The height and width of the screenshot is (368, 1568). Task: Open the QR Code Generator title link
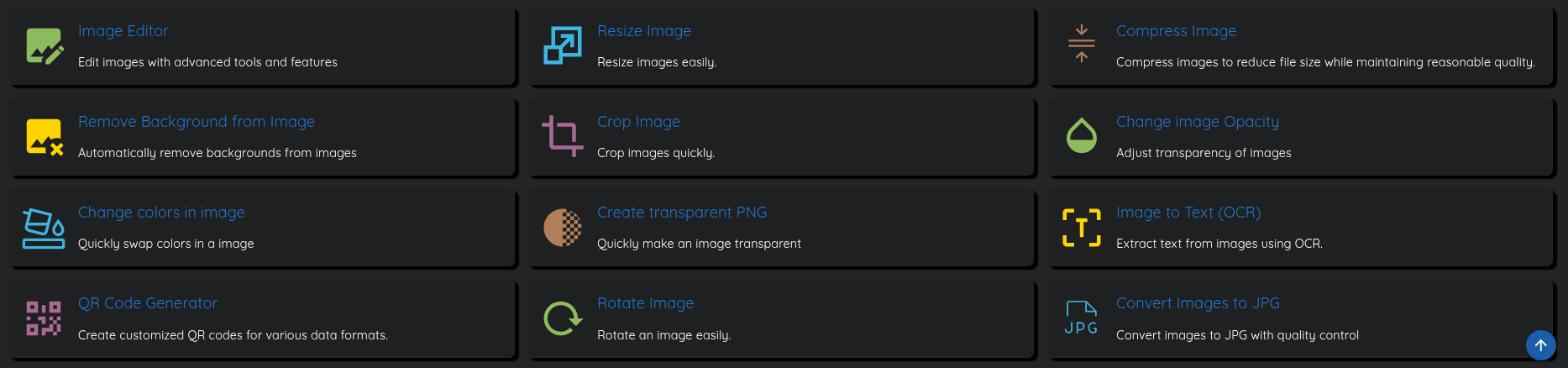tap(148, 303)
